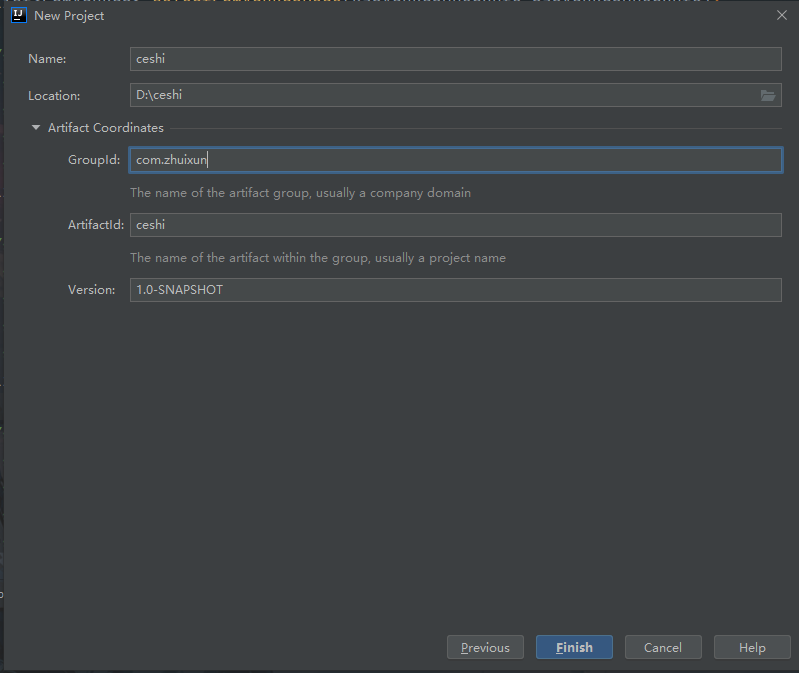Screen dimensions: 799x673
Task: Collapse the Artifact Coordinates section arrow
Action: click(37, 128)
